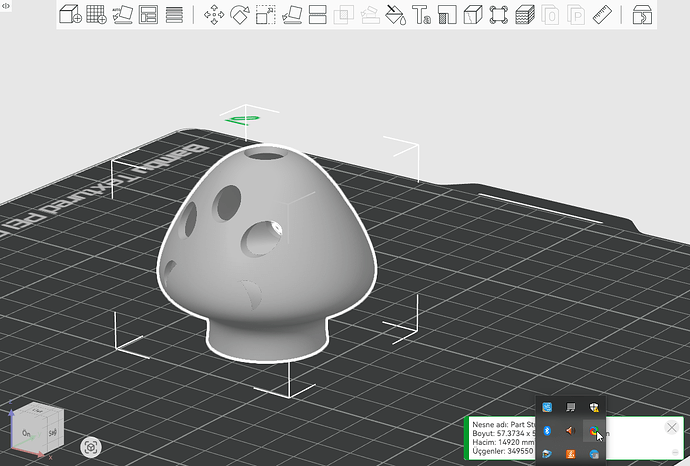Activate the Rotate tool
The width and height of the screenshot is (690, 466).
coord(240,15)
